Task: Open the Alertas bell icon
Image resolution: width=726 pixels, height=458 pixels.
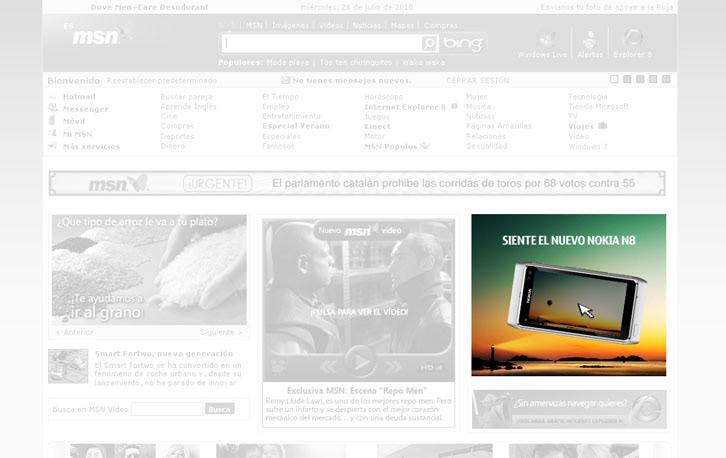Action: (590, 39)
